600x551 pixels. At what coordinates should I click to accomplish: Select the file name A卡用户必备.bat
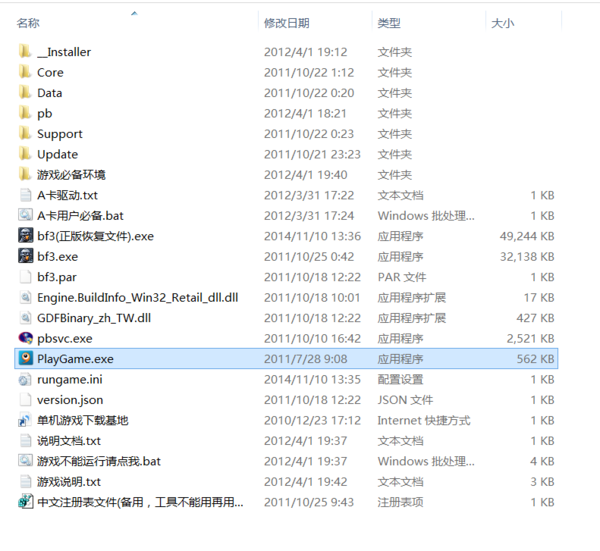coord(80,216)
